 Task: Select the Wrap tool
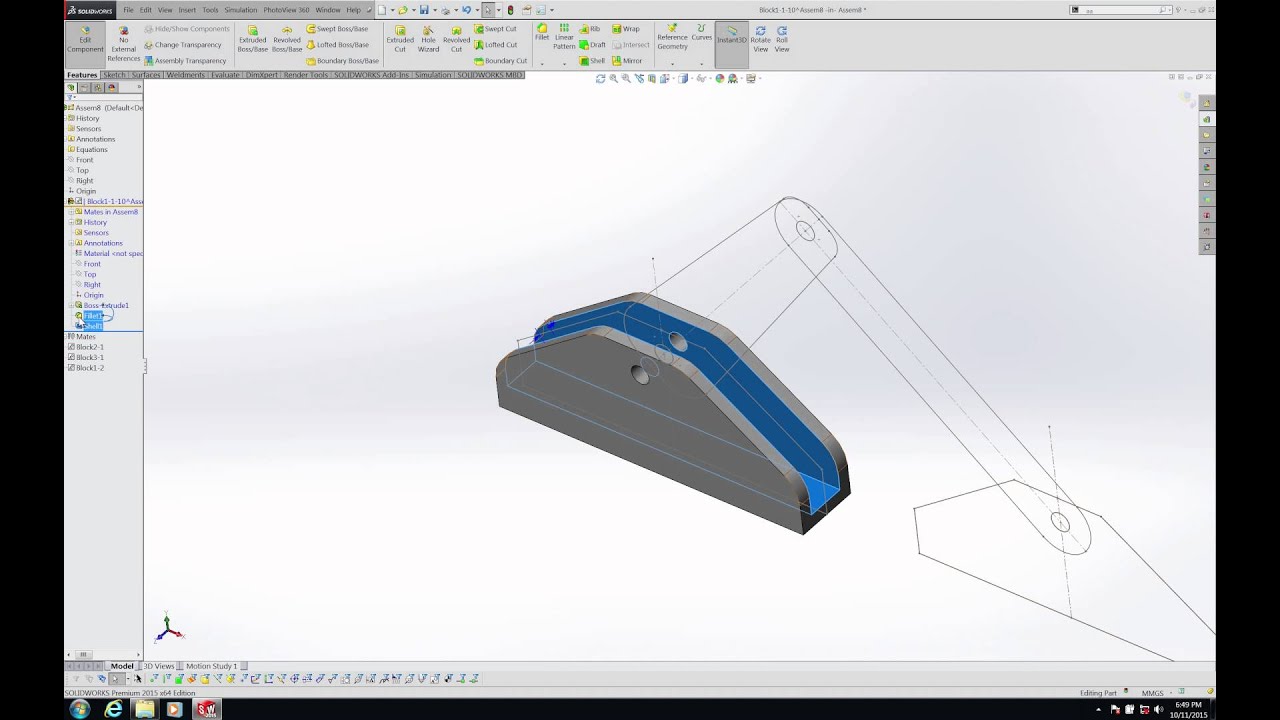[x=625, y=29]
